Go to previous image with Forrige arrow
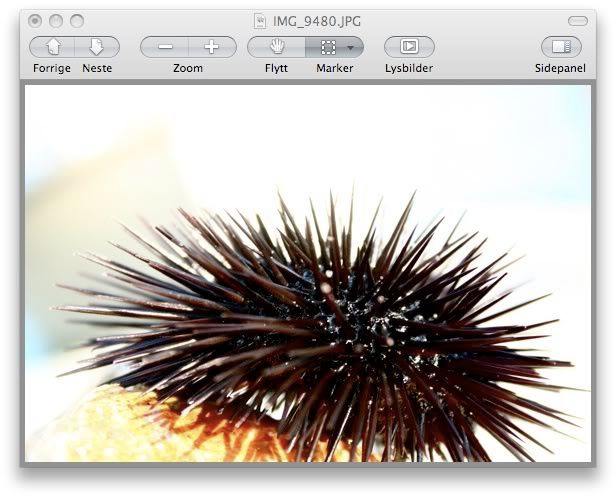The image size is (616, 497). pyautogui.click(x=52, y=47)
